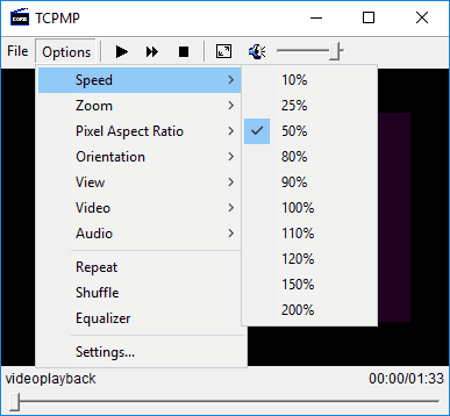Stop playback with the Stop button
The image size is (450, 416).
click(184, 52)
